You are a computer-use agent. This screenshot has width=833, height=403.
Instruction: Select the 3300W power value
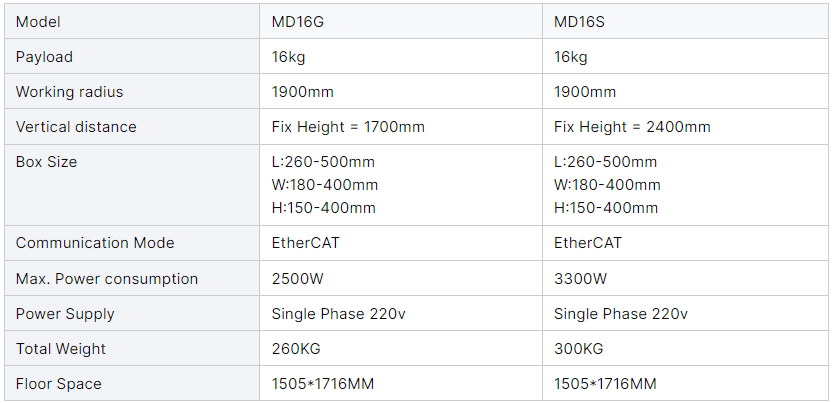579,279
